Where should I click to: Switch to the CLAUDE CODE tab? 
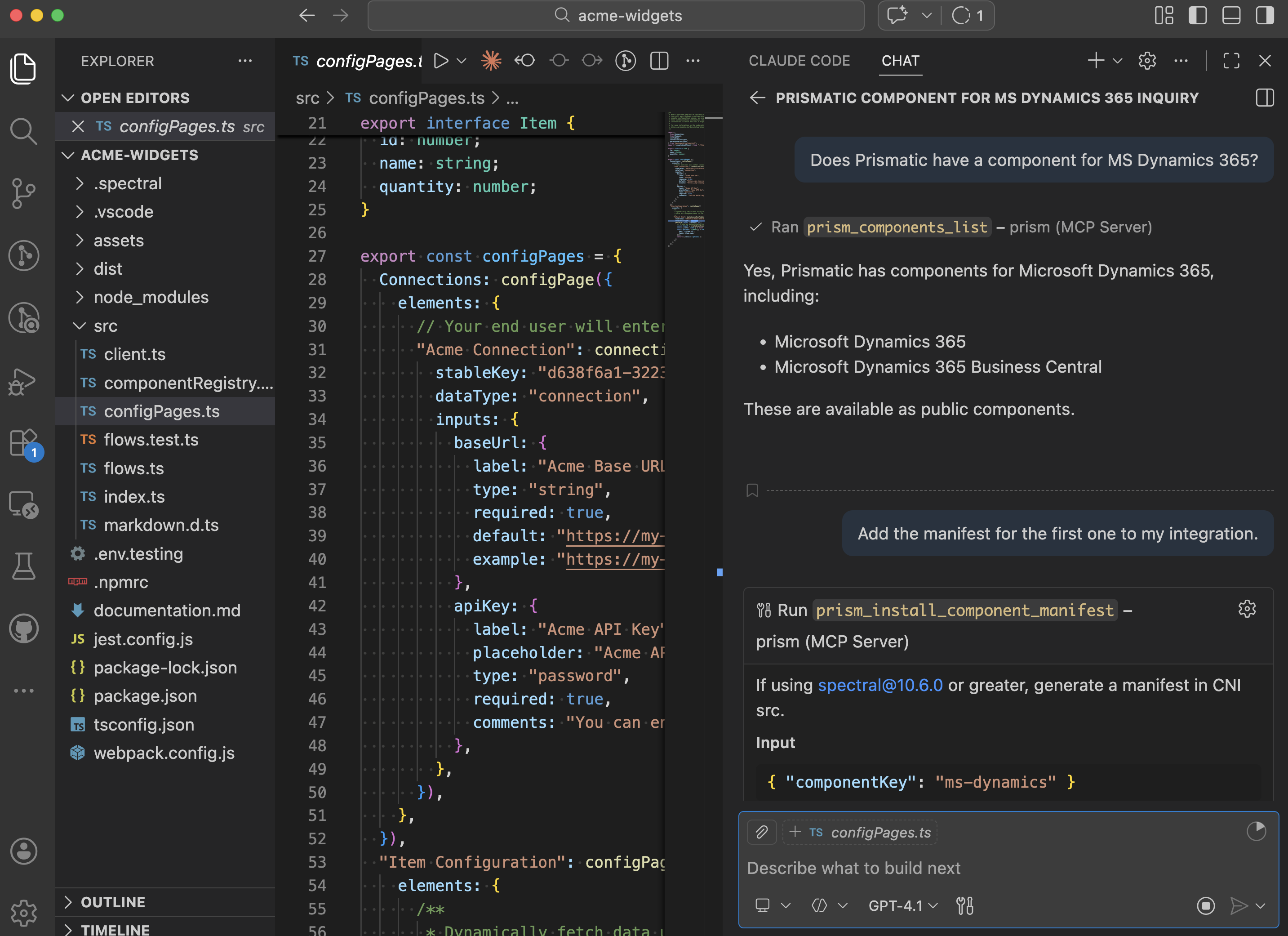coord(799,61)
